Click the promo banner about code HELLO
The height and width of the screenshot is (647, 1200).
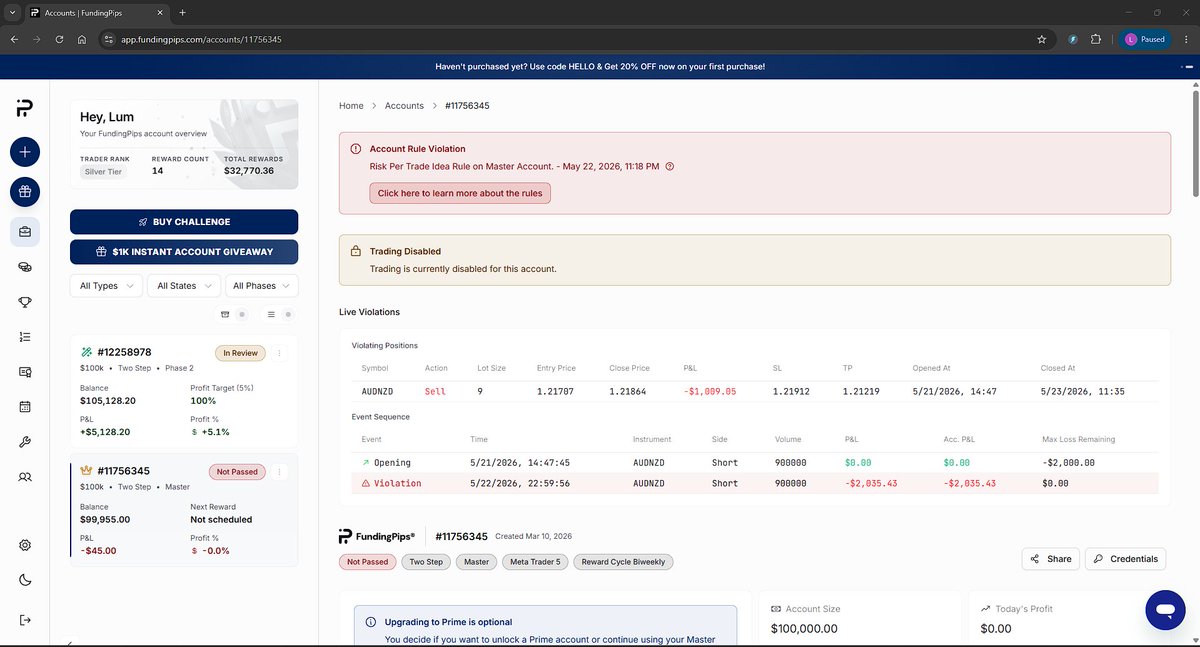[x=600, y=66]
